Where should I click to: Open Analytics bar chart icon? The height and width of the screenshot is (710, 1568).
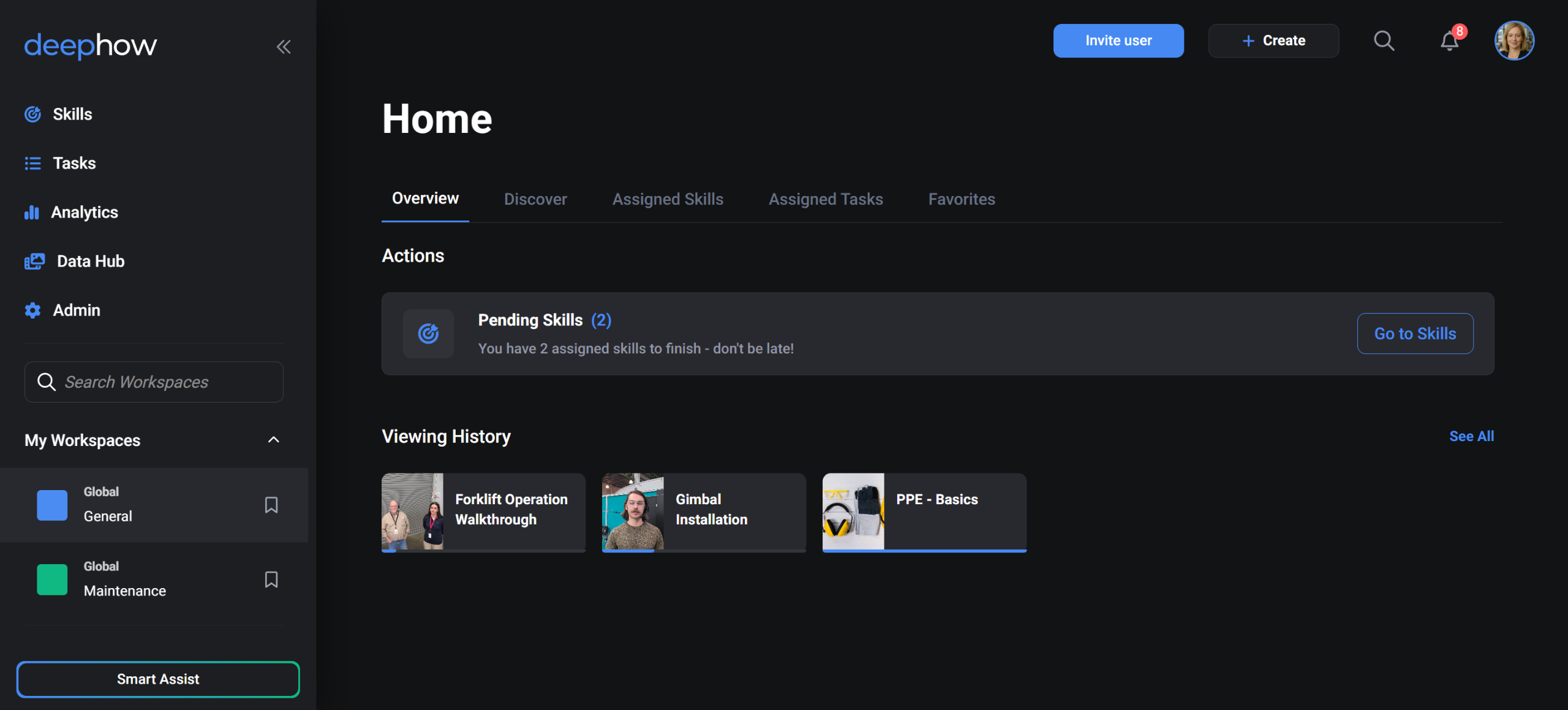point(31,212)
